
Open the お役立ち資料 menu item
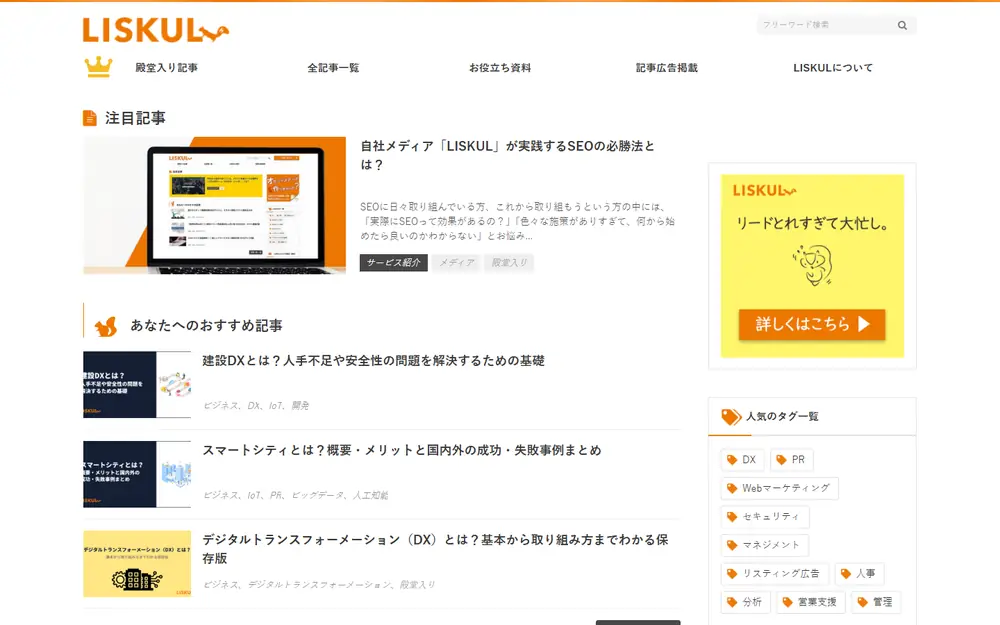click(500, 68)
